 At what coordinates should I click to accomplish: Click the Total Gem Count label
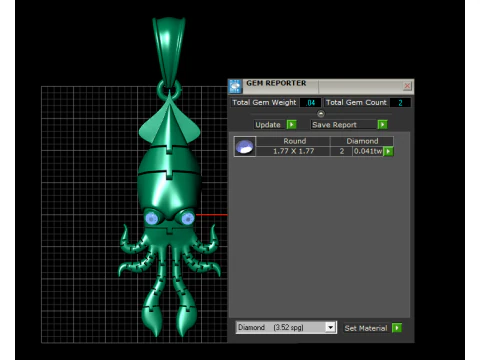click(x=356, y=102)
